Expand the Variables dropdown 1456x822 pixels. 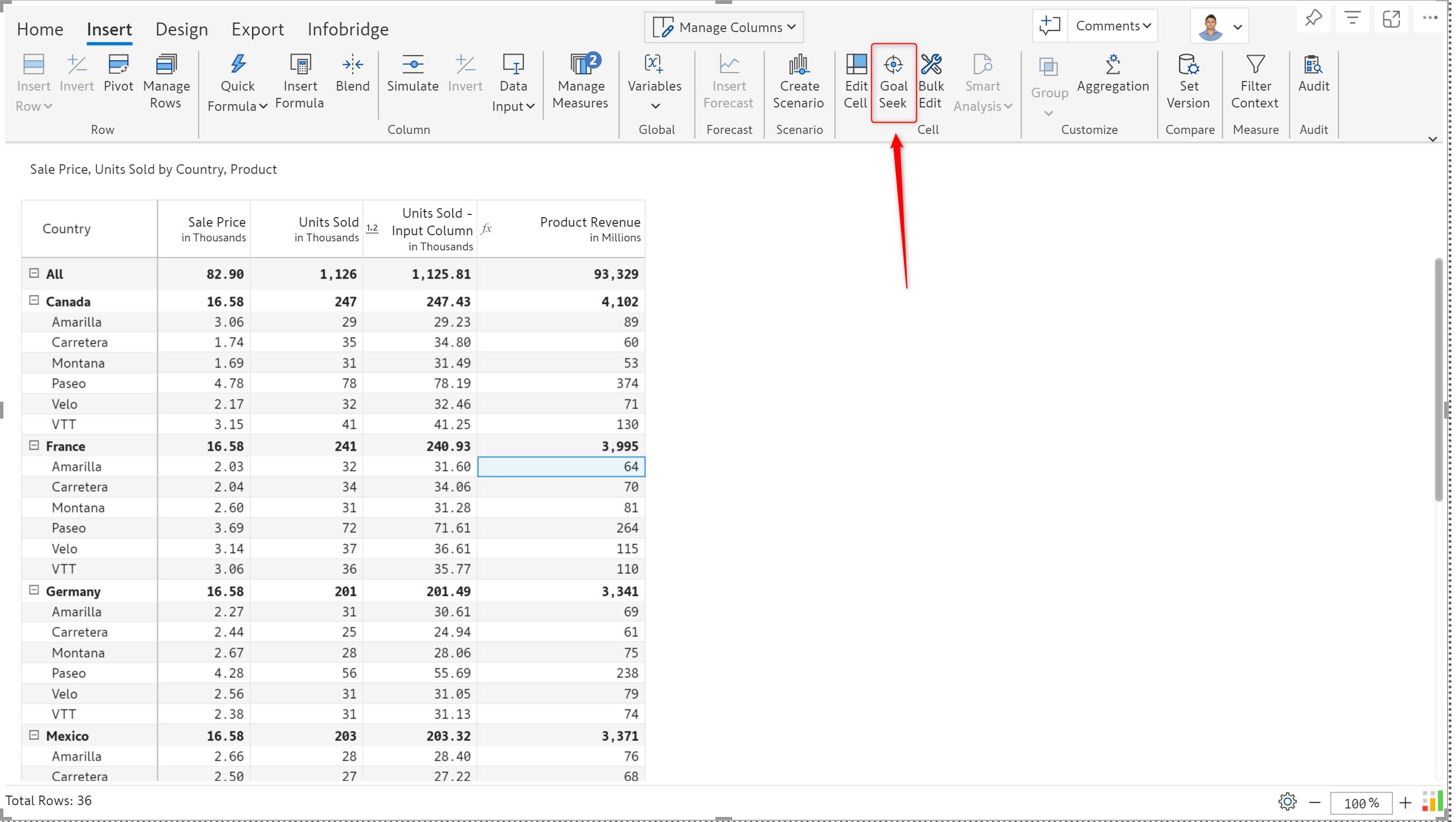click(655, 106)
